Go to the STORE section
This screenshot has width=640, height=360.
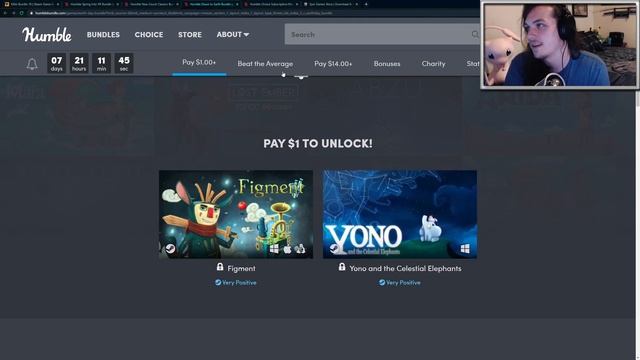[x=190, y=35]
